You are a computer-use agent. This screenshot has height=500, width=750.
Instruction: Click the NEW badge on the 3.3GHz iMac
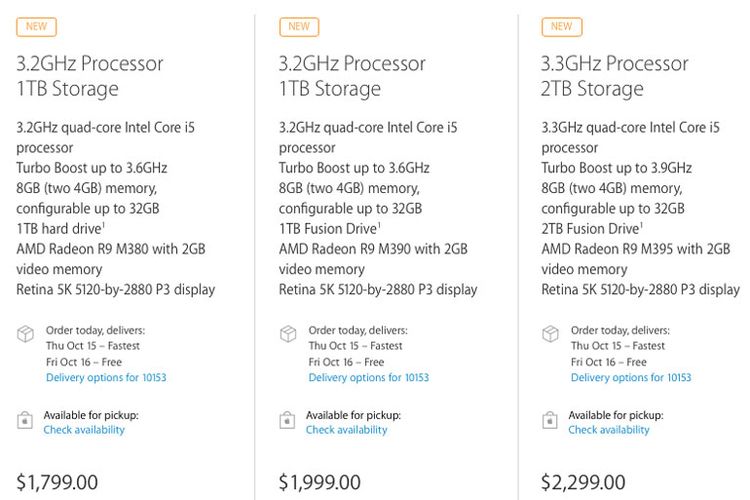point(562,27)
